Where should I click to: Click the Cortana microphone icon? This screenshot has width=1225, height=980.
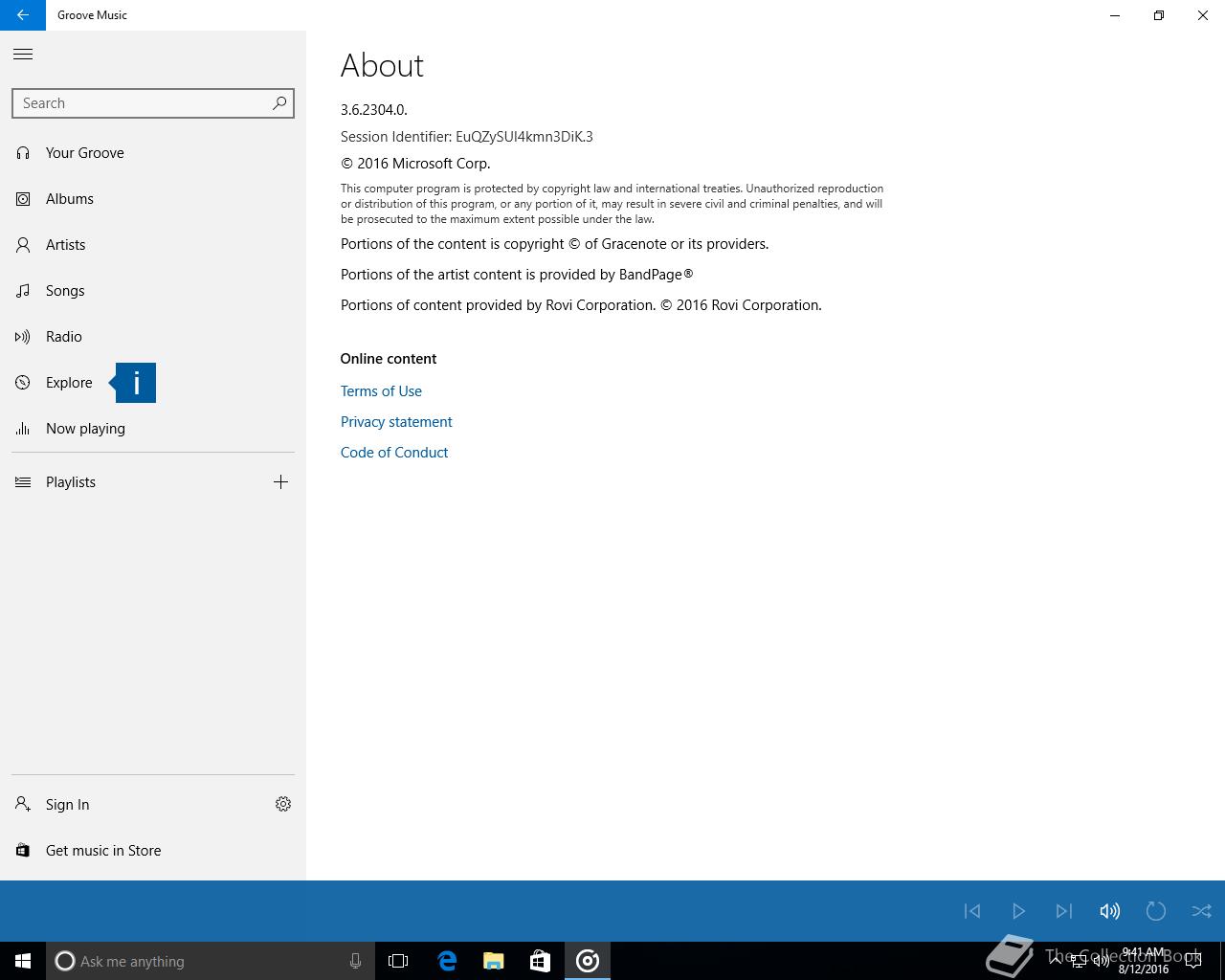click(355, 961)
